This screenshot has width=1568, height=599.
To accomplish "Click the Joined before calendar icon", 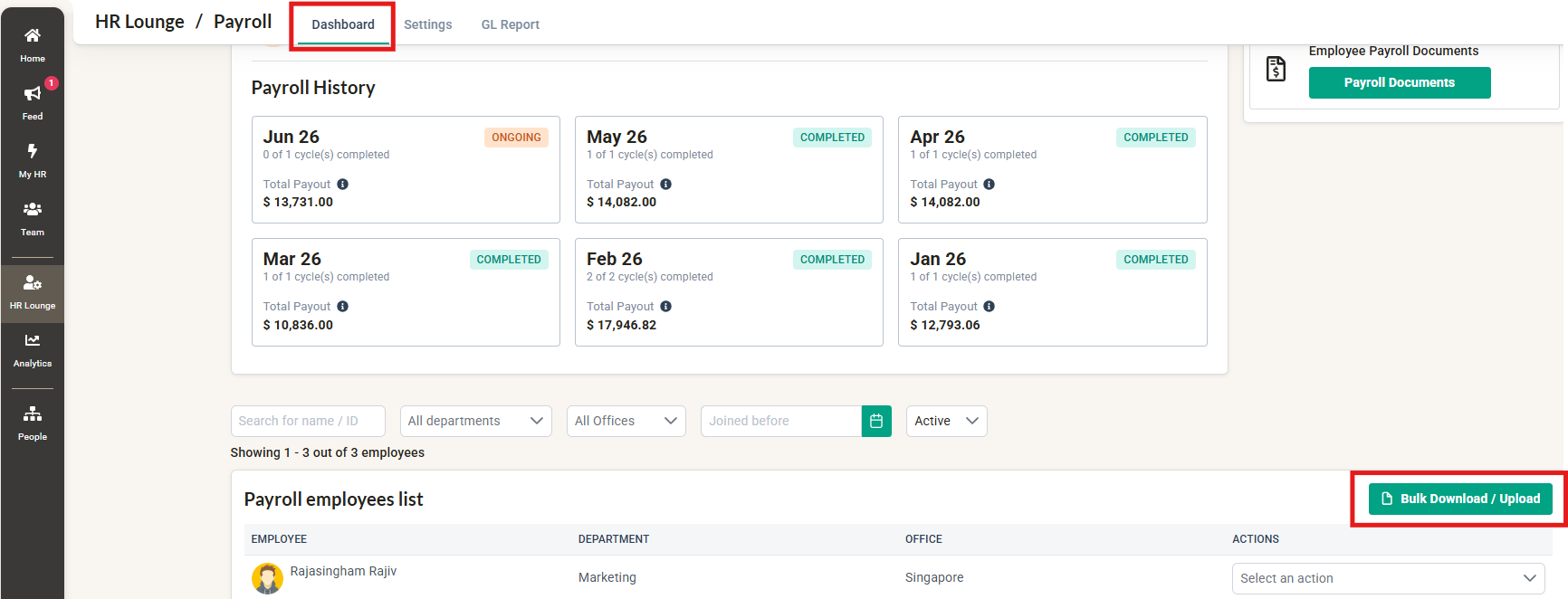I will [876, 421].
